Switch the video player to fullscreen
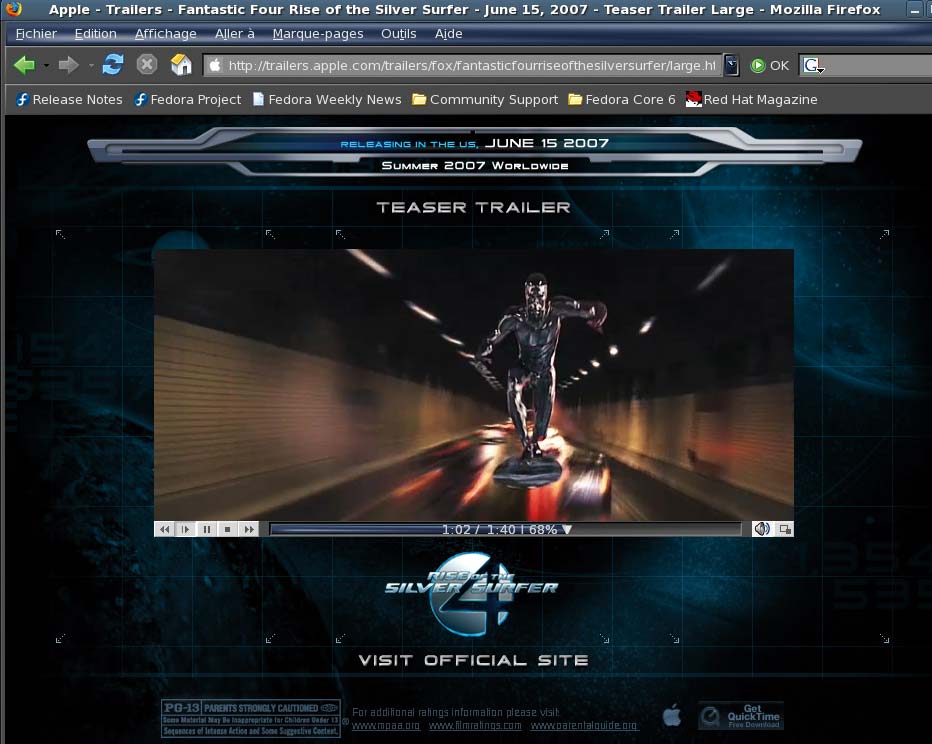The image size is (932, 744). (x=785, y=529)
